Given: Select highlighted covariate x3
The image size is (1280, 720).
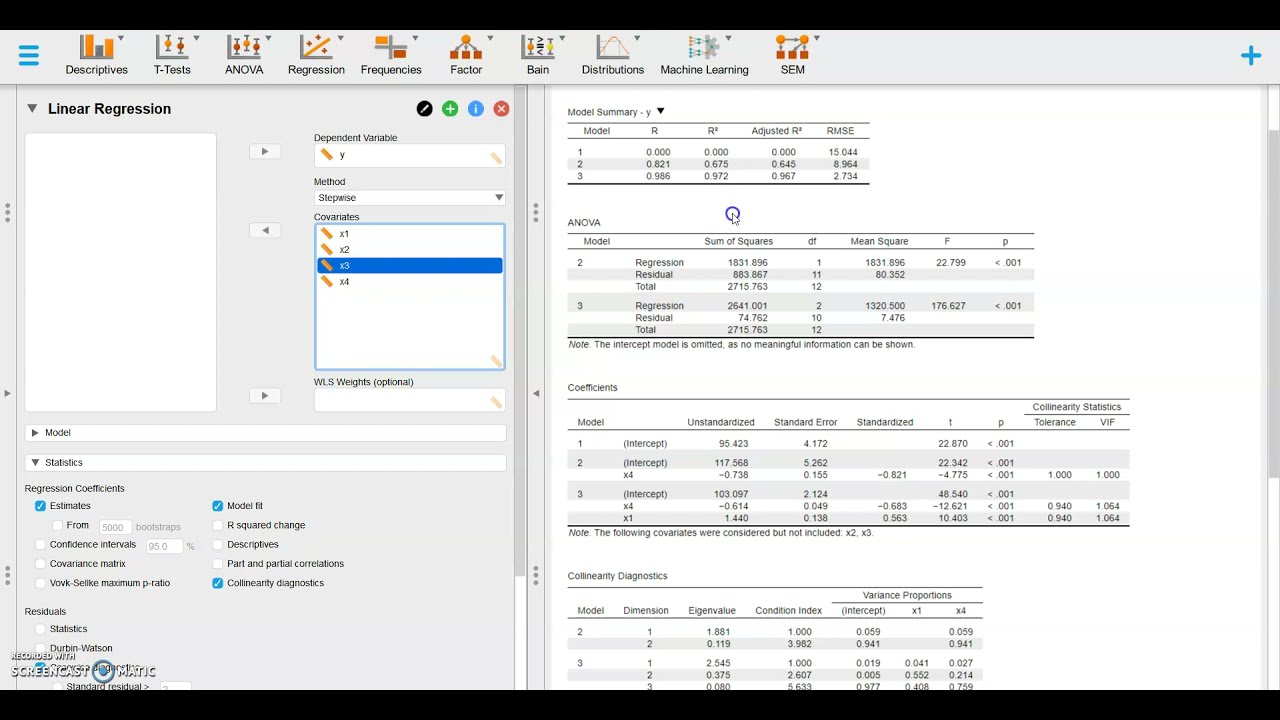Looking at the screenshot, I should pyautogui.click(x=410, y=266).
